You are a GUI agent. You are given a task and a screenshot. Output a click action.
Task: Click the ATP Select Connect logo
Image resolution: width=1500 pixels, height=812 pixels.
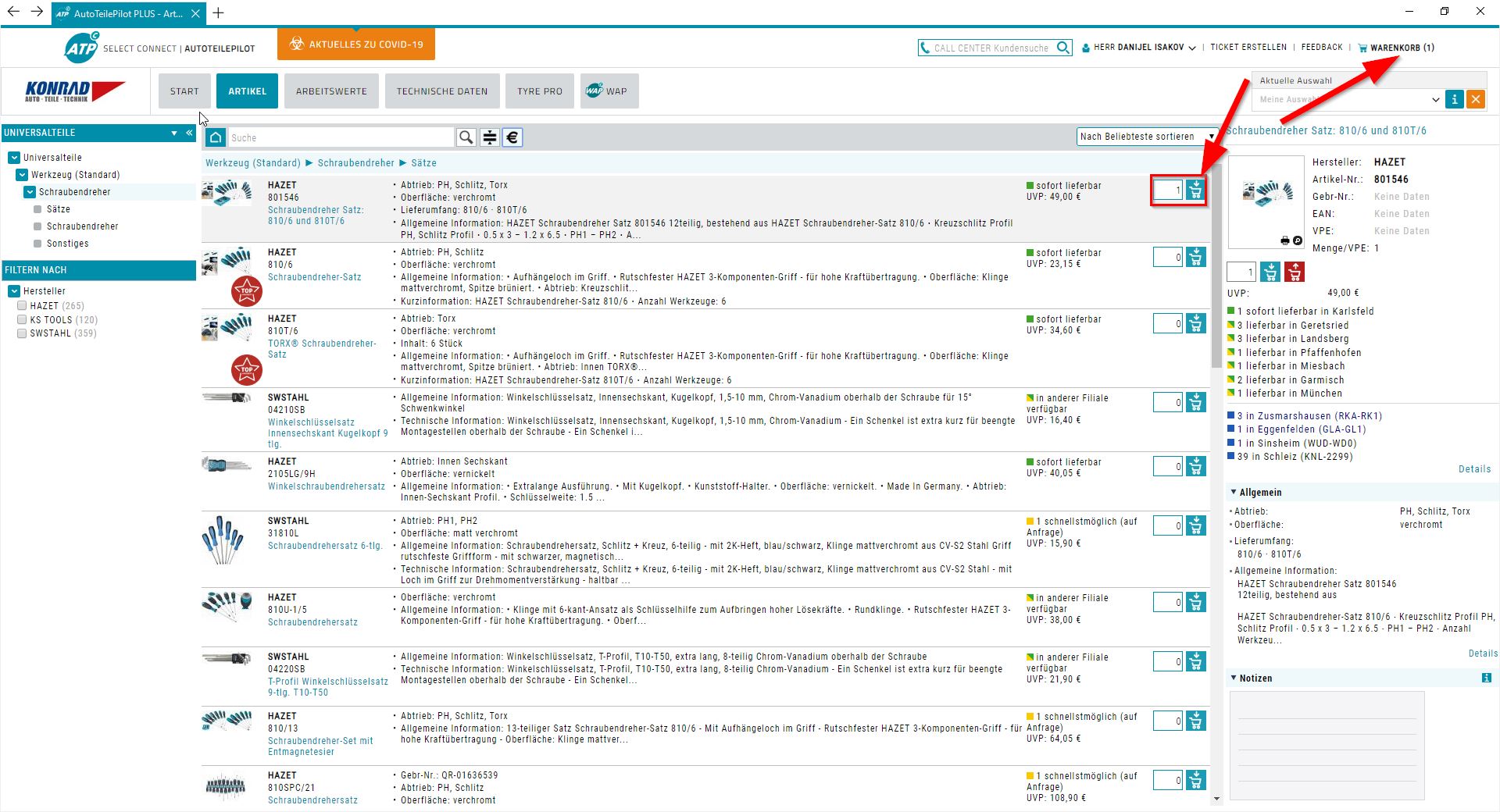(x=81, y=48)
